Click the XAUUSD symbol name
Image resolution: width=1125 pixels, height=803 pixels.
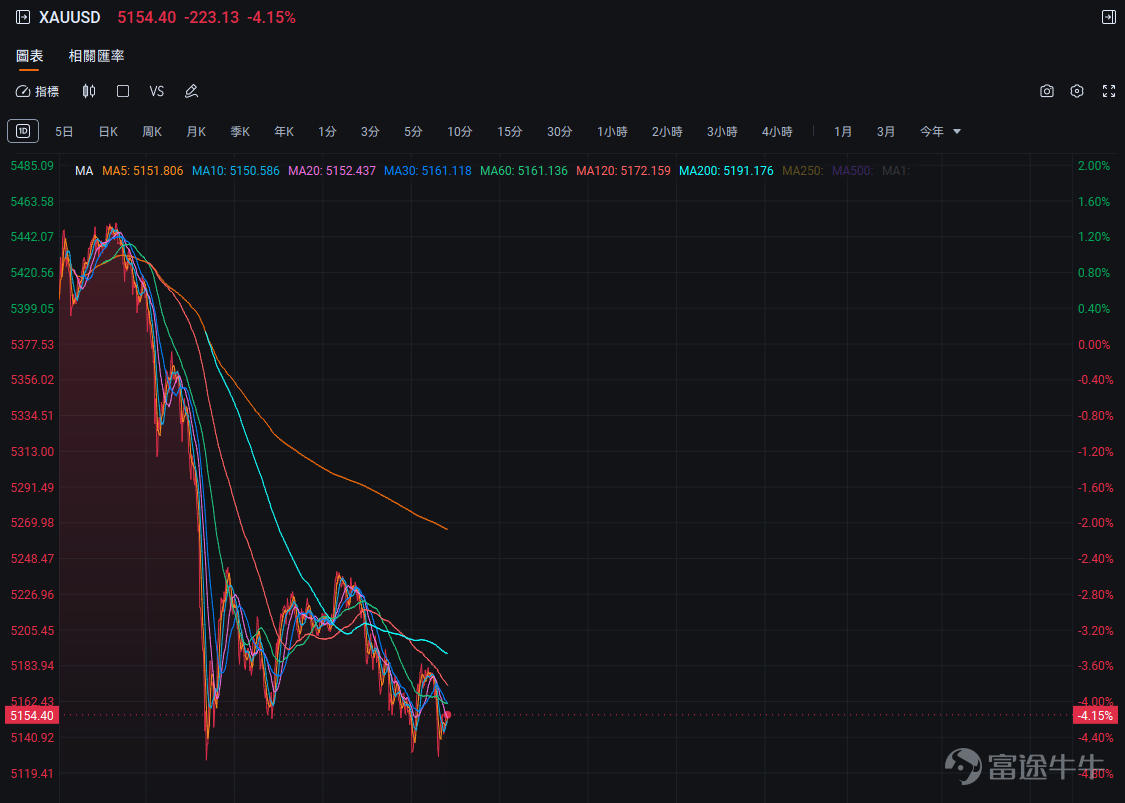[70, 17]
